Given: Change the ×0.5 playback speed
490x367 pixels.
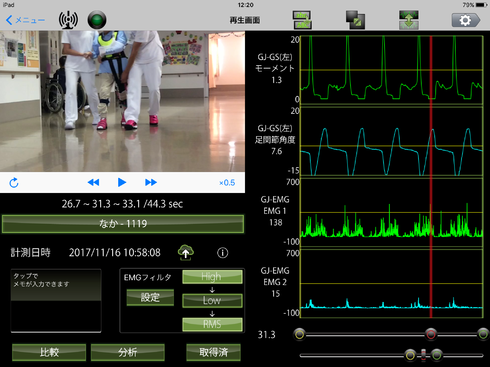Looking at the screenshot, I should pyautogui.click(x=227, y=183).
